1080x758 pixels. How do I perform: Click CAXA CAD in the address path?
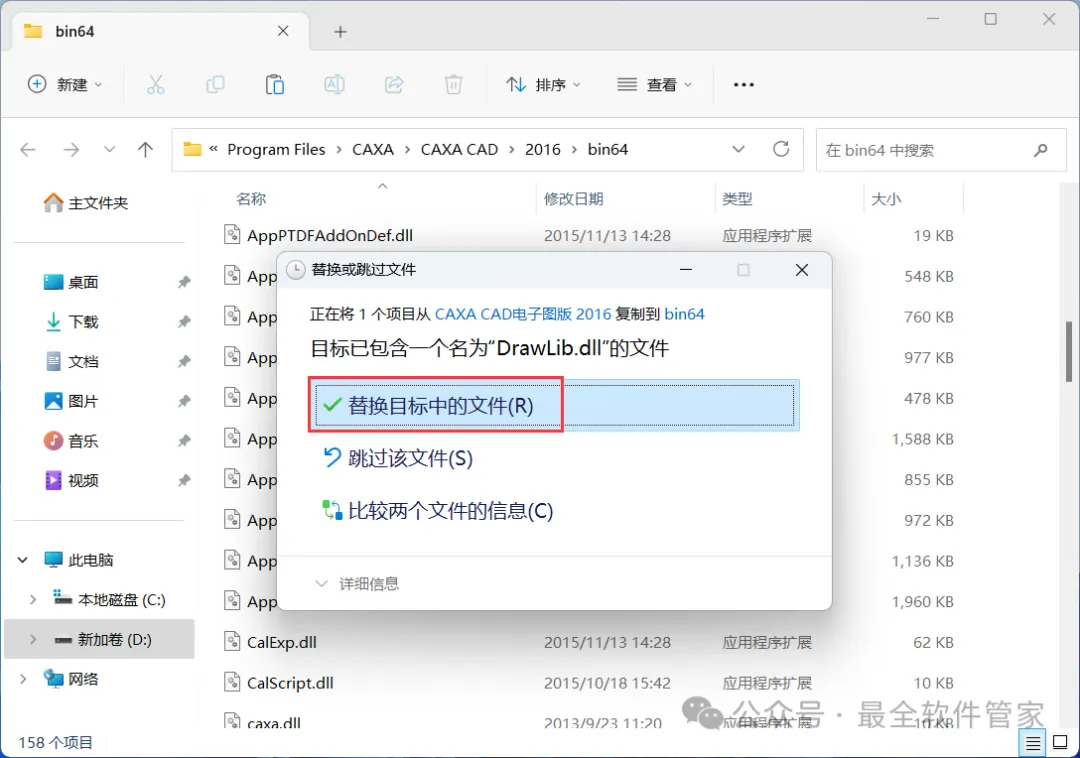[x=459, y=149]
